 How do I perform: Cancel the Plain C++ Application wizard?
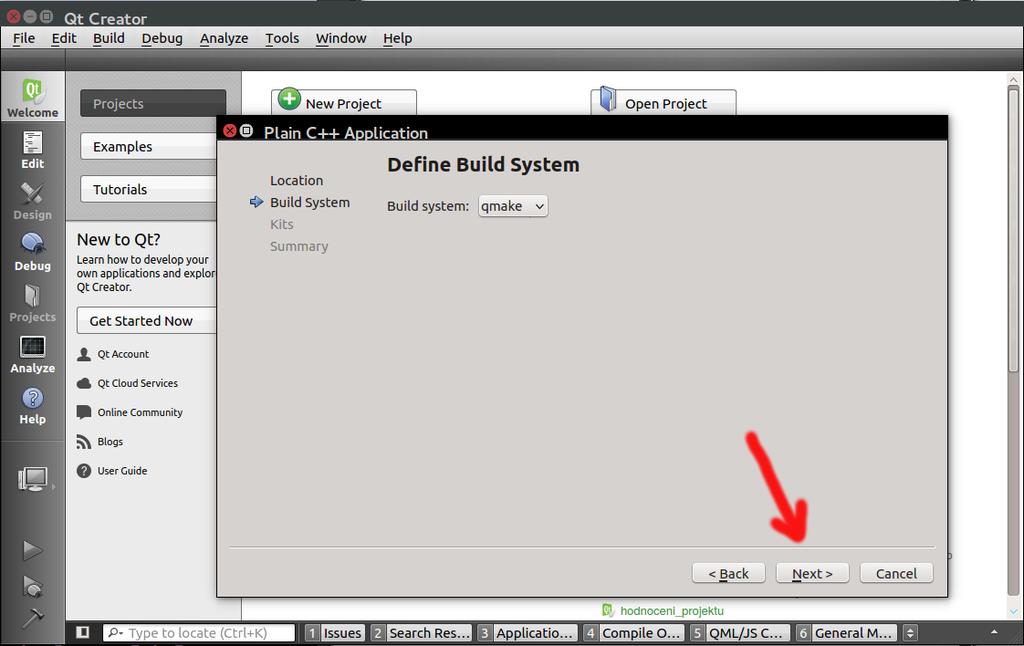896,573
